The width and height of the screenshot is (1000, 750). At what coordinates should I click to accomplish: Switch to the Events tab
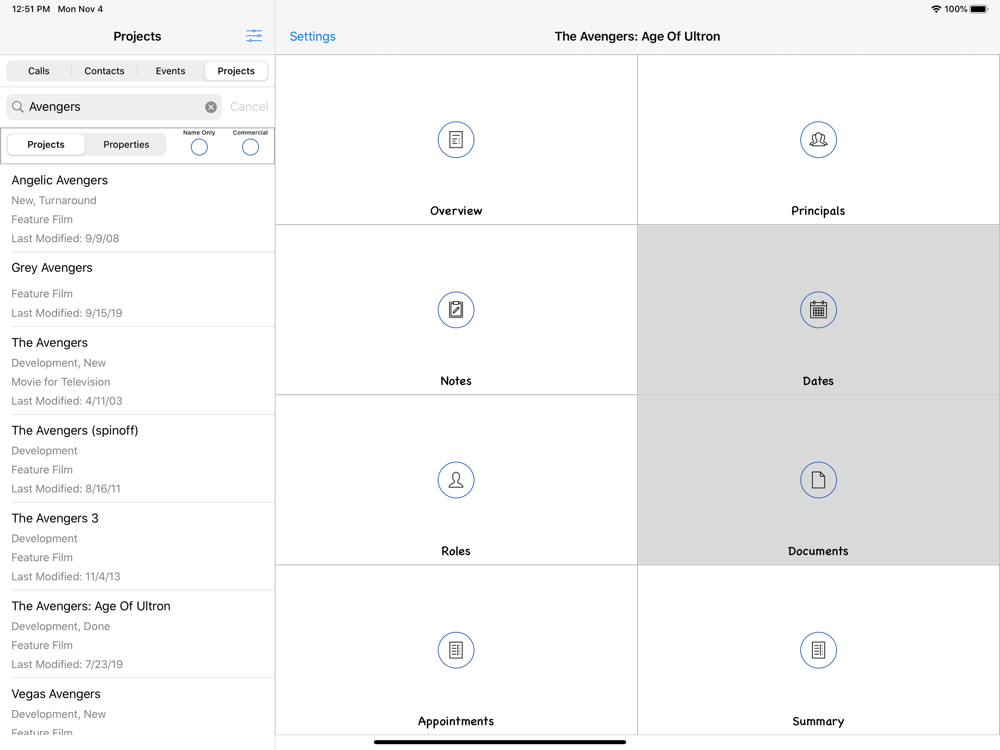point(170,71)
